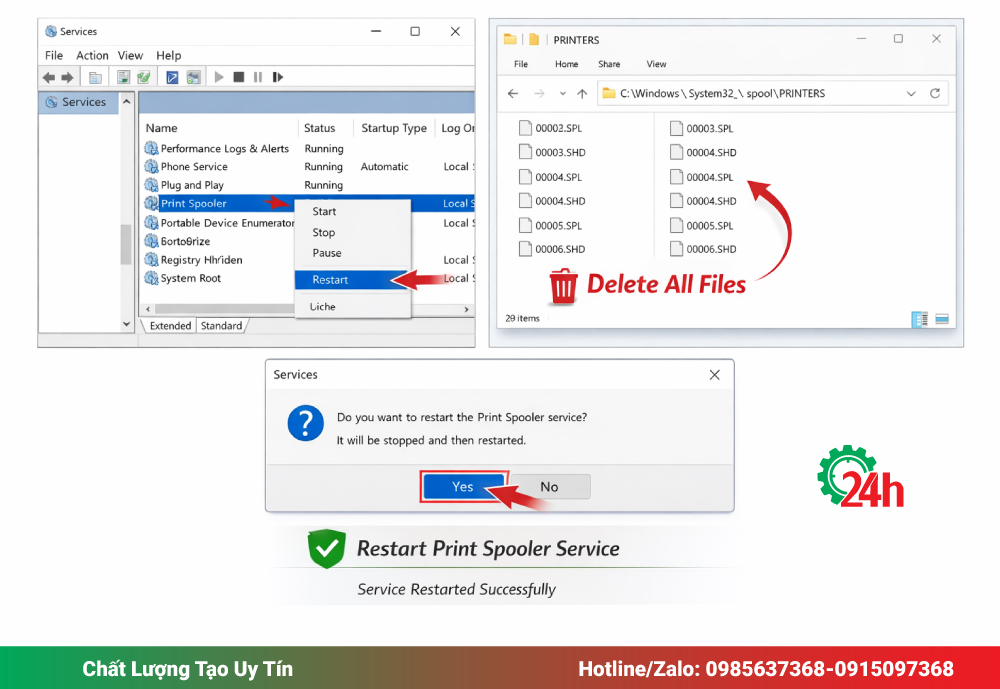Confirm restart with the Yes button
This screenshot has height=689, width=1000.
click(463, 487)
